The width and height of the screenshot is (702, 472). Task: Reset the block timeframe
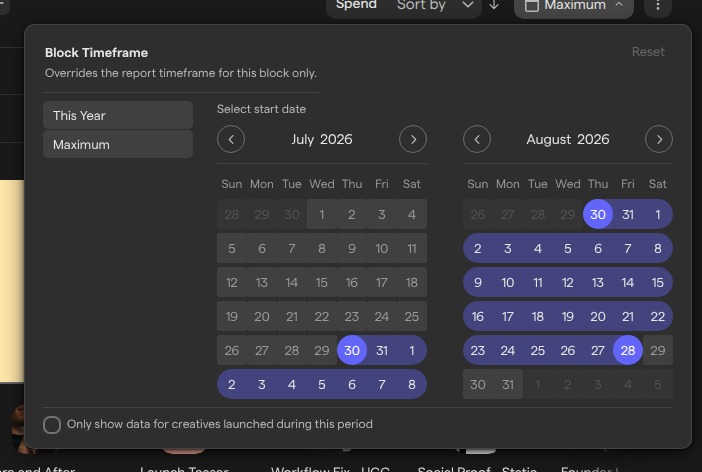point(648,51)
